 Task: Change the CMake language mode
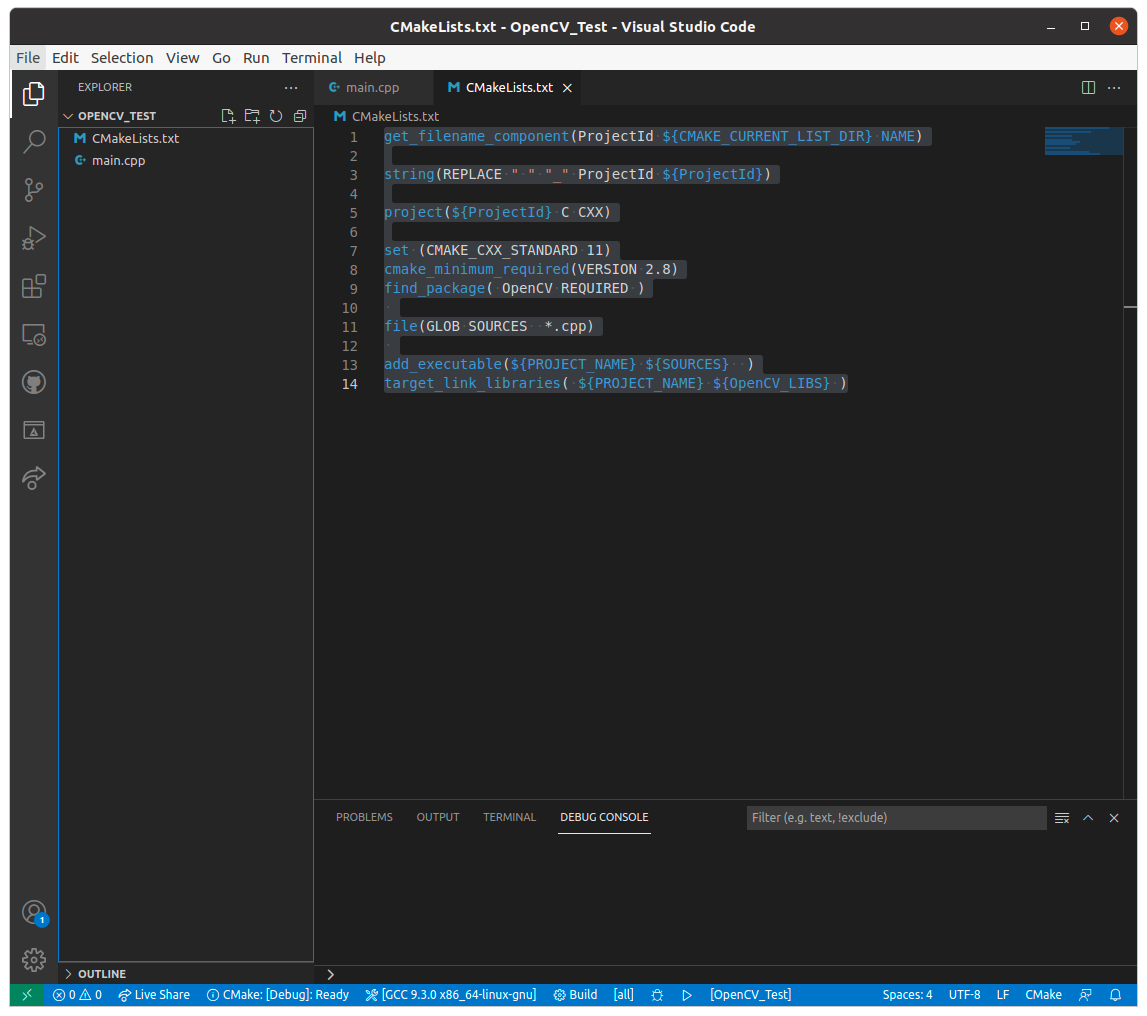click(x=1043, y=995)
